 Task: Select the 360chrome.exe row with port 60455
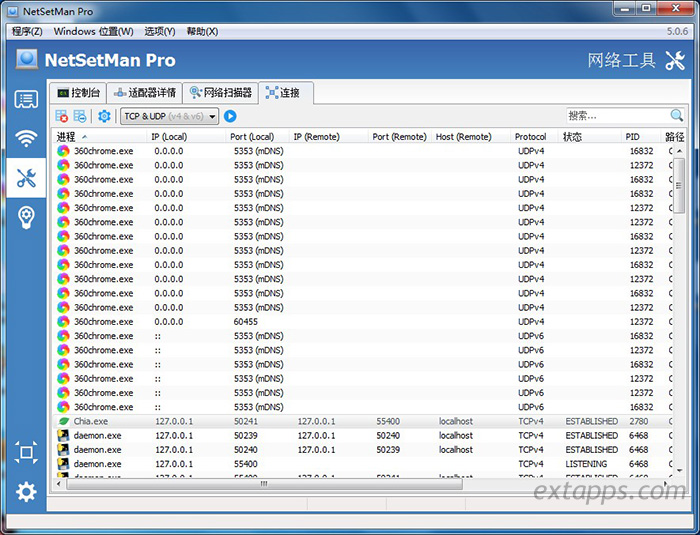363,322
